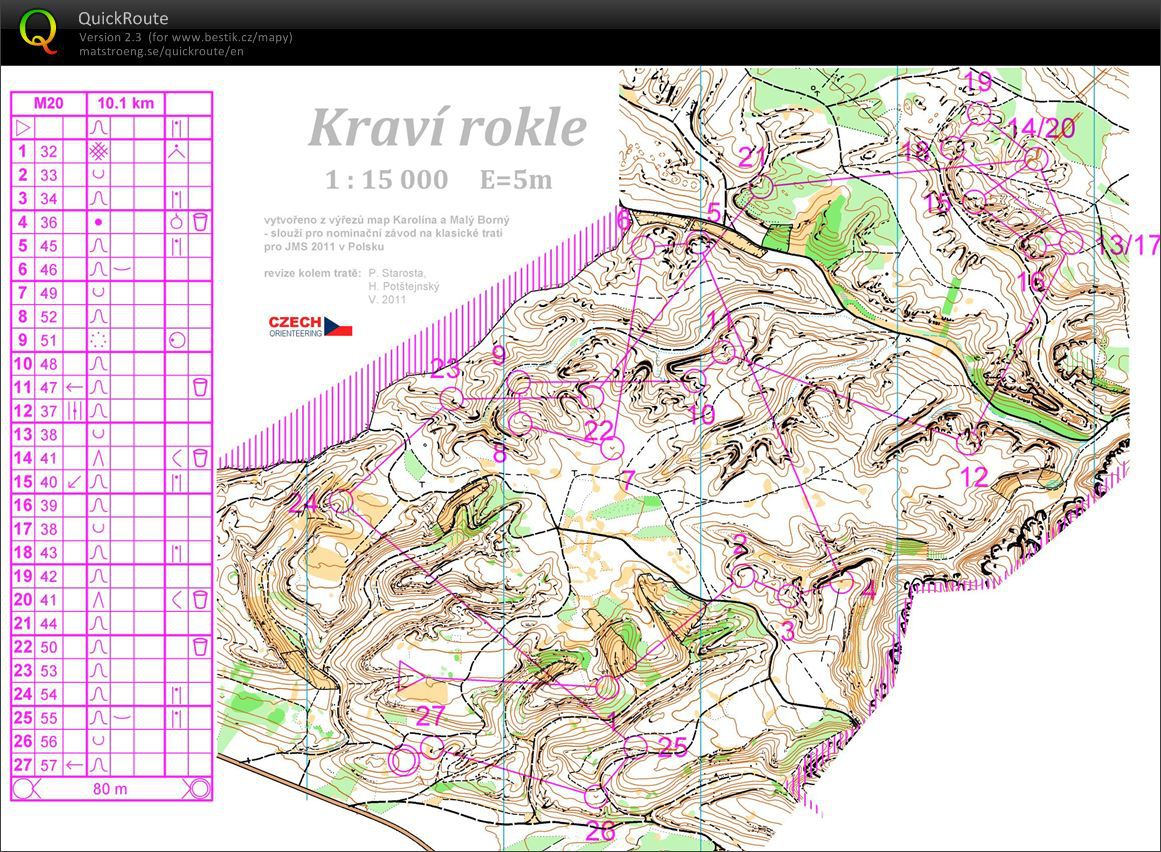Click control circle 19 on the map
The width and height of the screenshot is (1161, 852).
pyautogui.click(x=980, y=113)
